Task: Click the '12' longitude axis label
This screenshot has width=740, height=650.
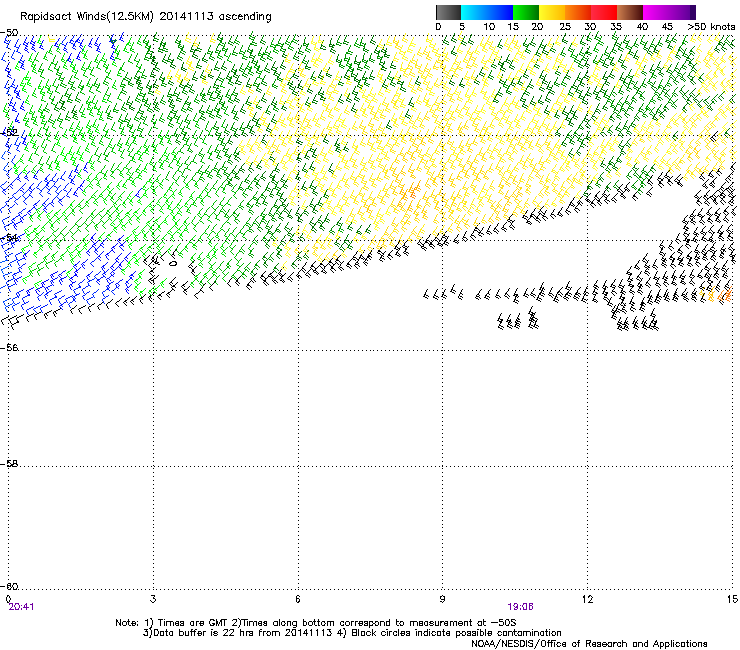Action: click(587, 599)
